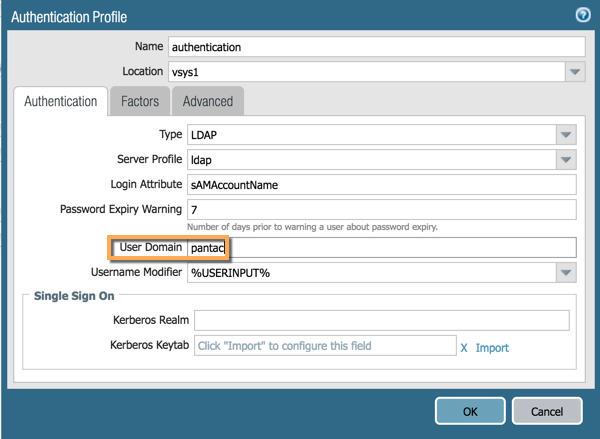Open the Type dropdown arrow
600x439 pixels.
[566, 134]
